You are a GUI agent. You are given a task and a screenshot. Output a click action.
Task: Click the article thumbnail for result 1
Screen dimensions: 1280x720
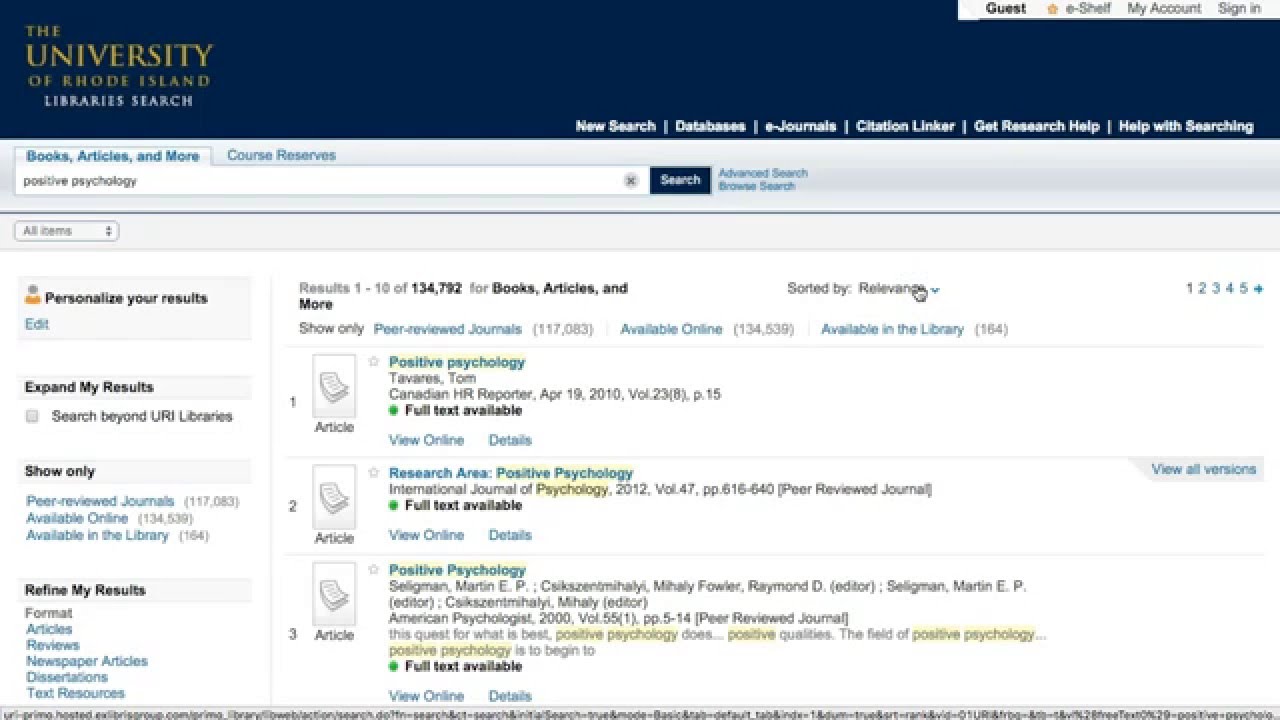point(334,386)
